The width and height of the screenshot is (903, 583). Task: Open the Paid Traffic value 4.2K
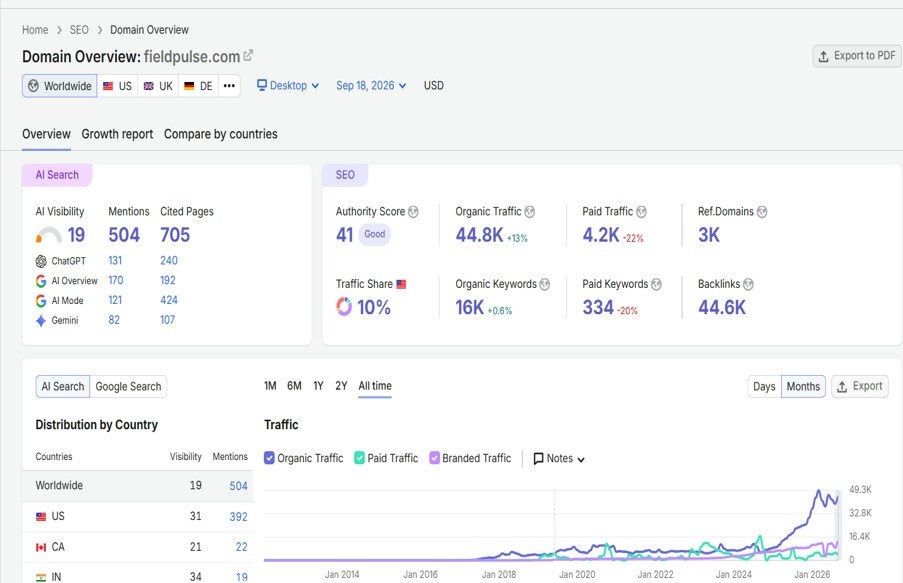click(x=601, y=235)
